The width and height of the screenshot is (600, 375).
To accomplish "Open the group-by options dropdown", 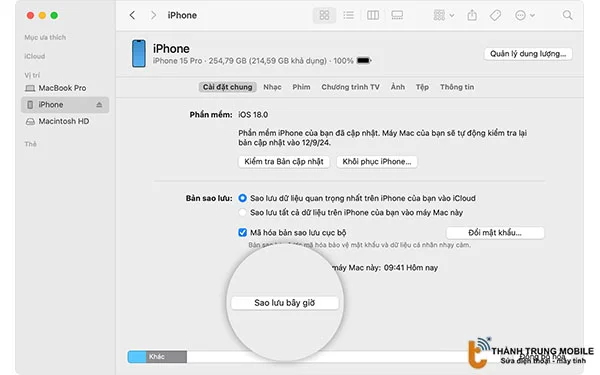I will coord(443,15).
